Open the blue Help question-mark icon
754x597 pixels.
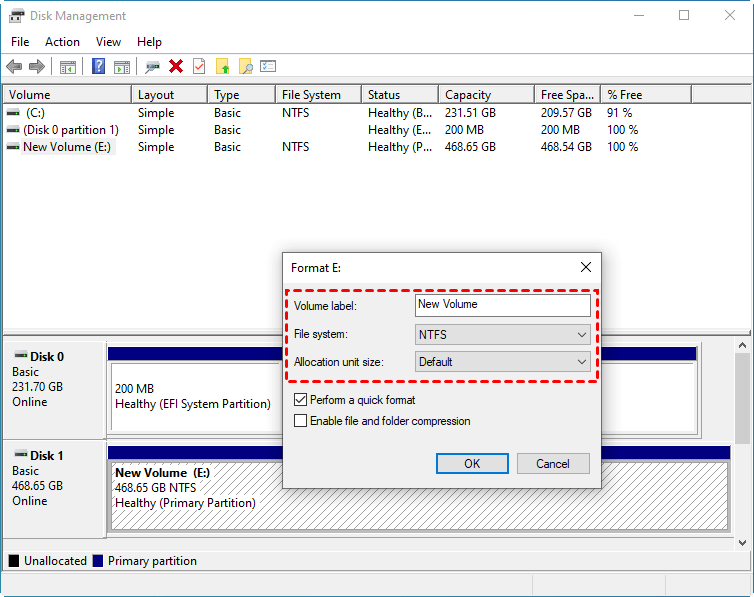click(99, 66)
